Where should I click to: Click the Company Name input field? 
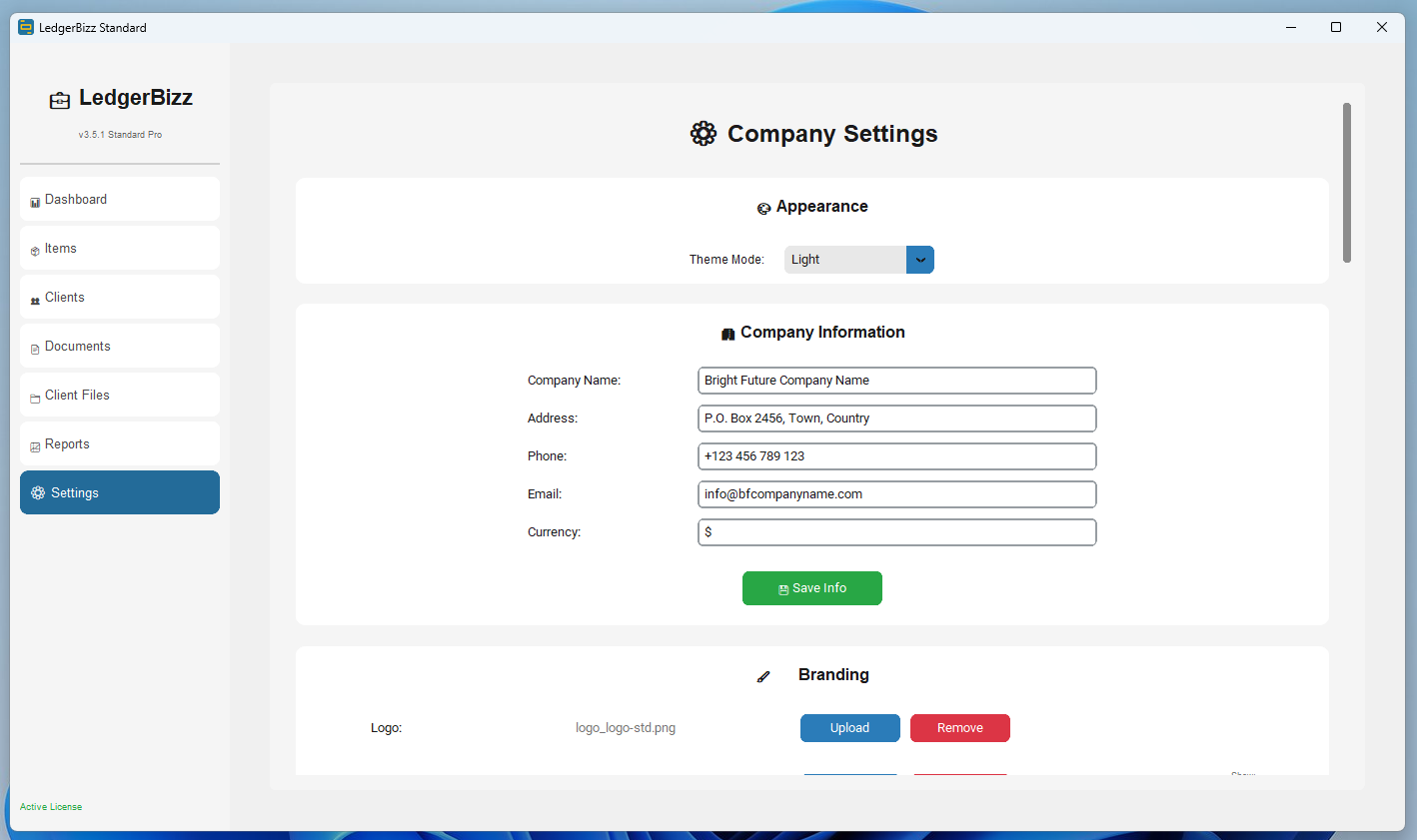tap(897, 381)
